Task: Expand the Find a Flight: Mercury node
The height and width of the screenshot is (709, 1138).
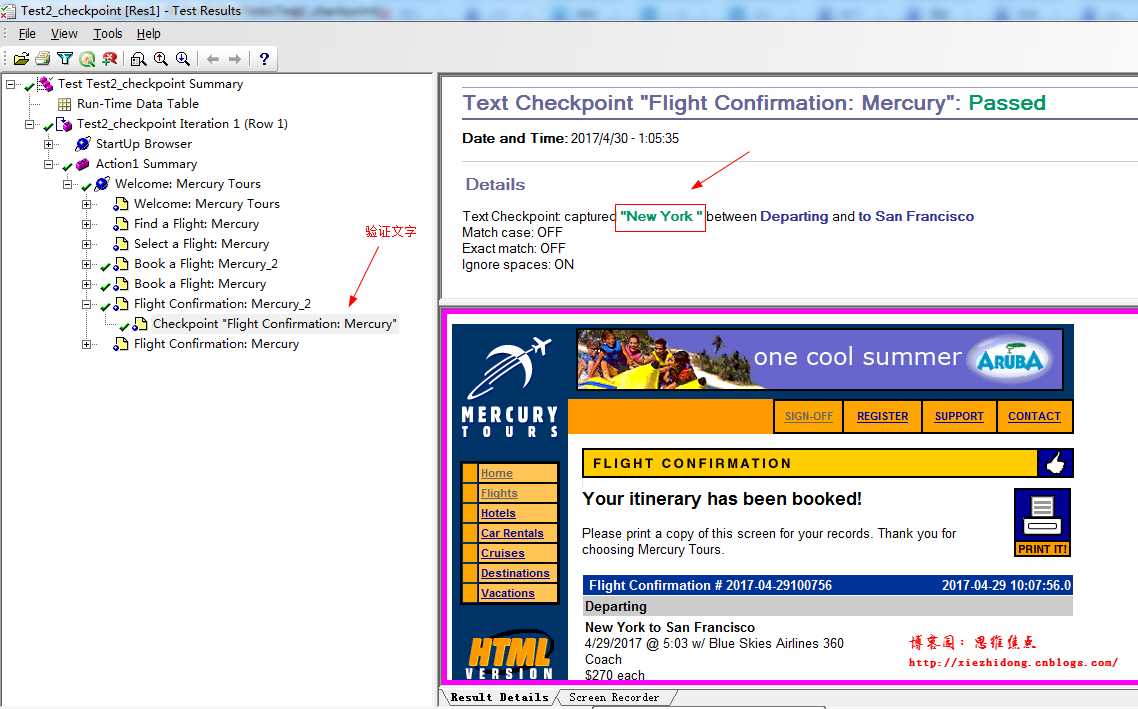Action: coord(86,224)
